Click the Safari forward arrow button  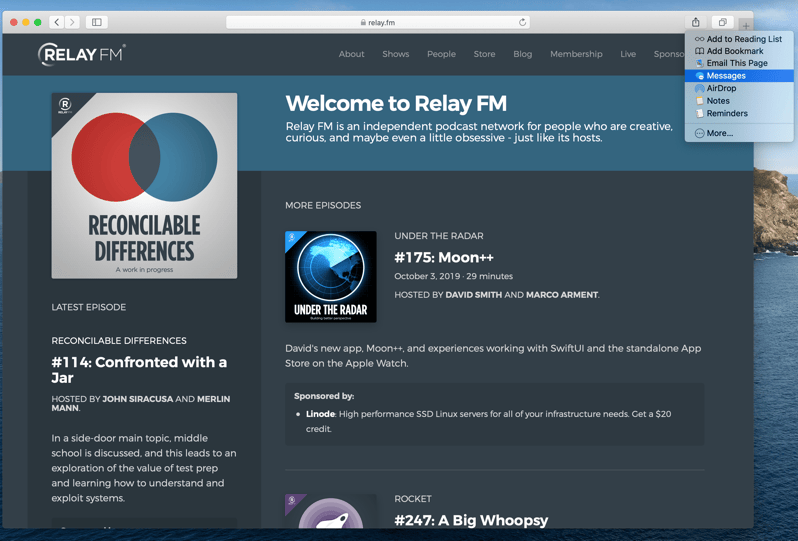click(72, 22)
